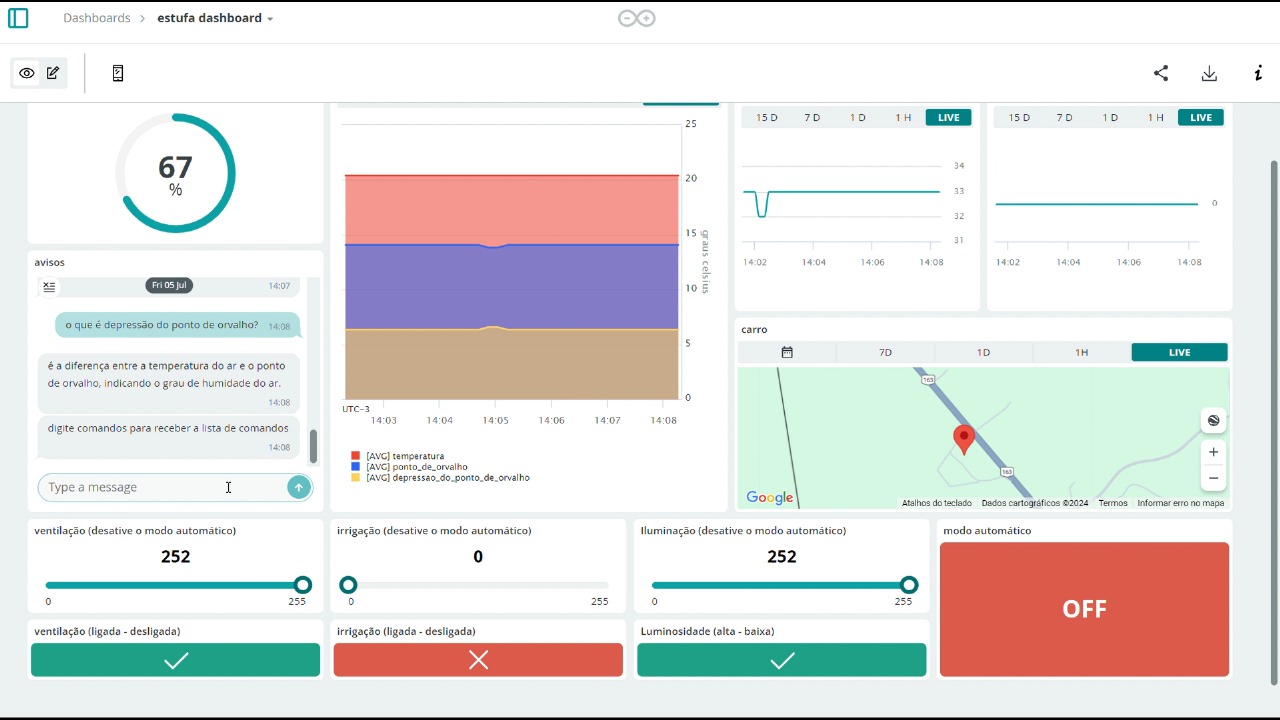This screenshot has height=720, width=1280.
Task: Click the avisos widget title
Action: pos(49,262)
